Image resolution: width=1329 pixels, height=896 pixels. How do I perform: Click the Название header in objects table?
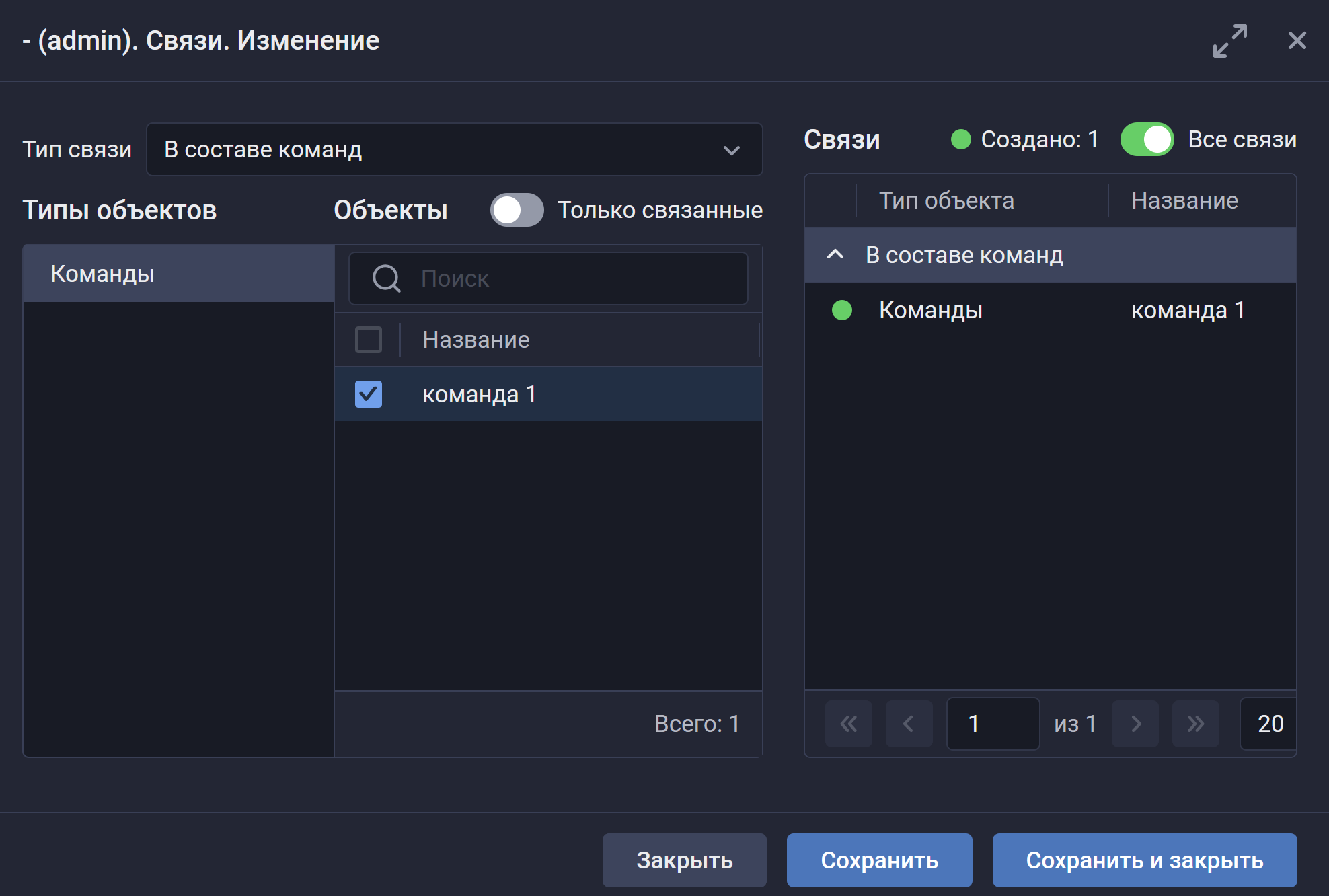tap(476, 340)
